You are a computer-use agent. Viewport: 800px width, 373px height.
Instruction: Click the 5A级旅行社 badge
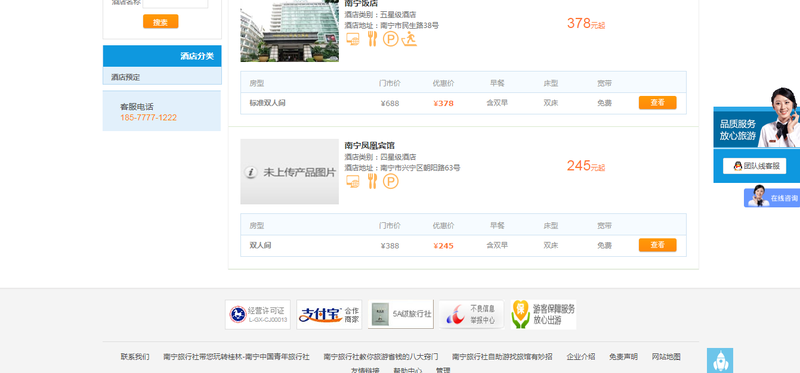(401, 314)
